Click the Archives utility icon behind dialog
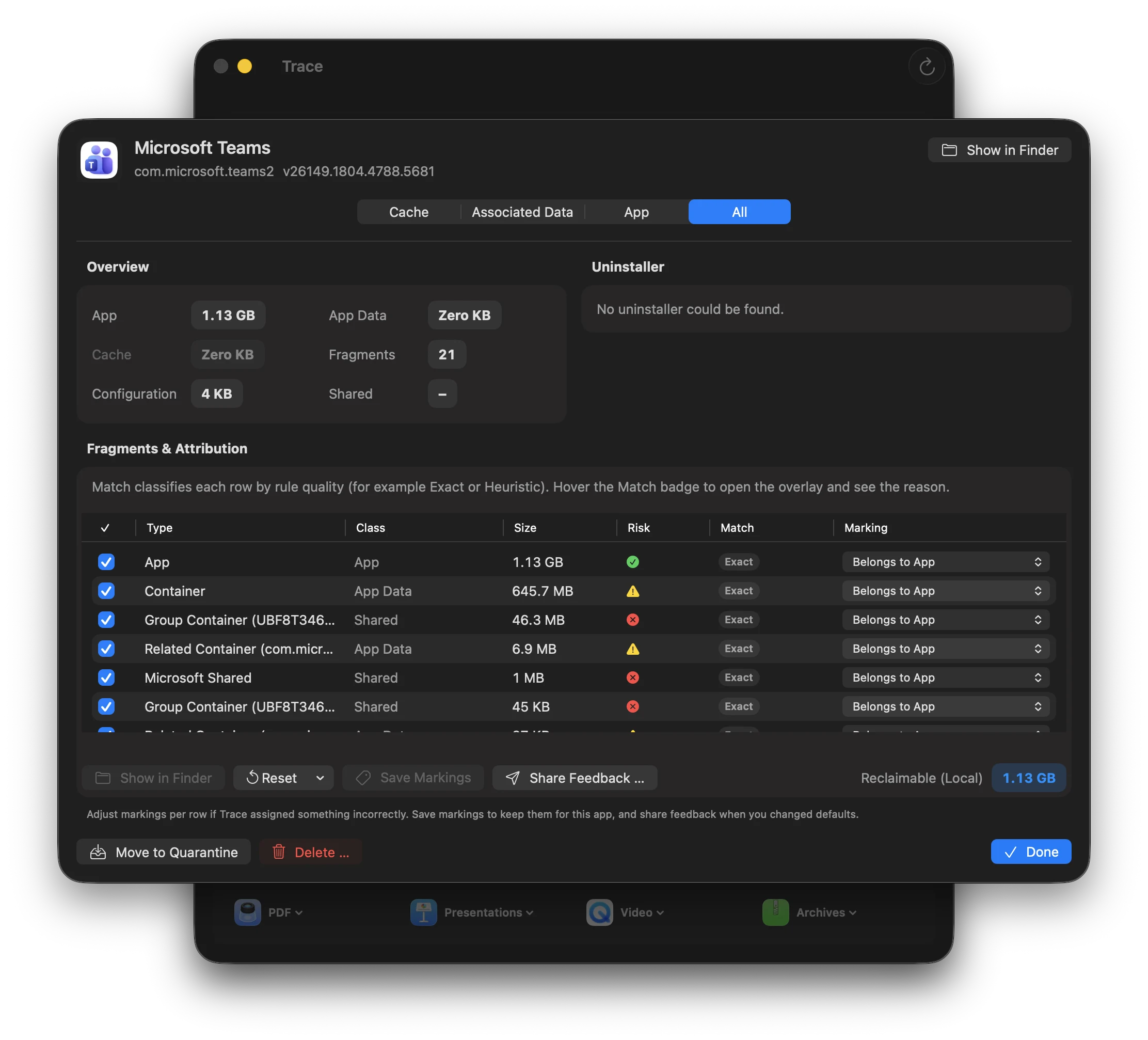The image size is (1148, 1040). point(776,912)
